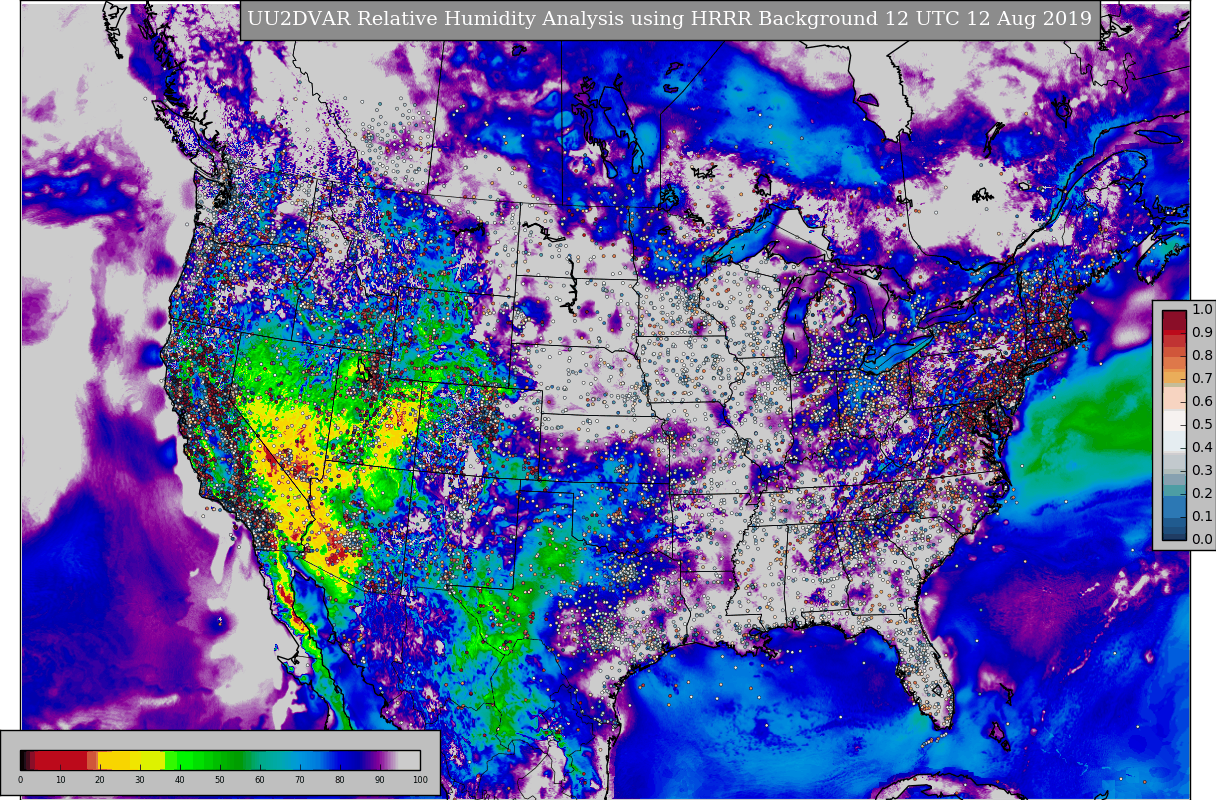This screenshot has height=800, width=1216.
Task: Click the 0.6 tick label on vertical colorbar
Action: (x=1202, y=402)
